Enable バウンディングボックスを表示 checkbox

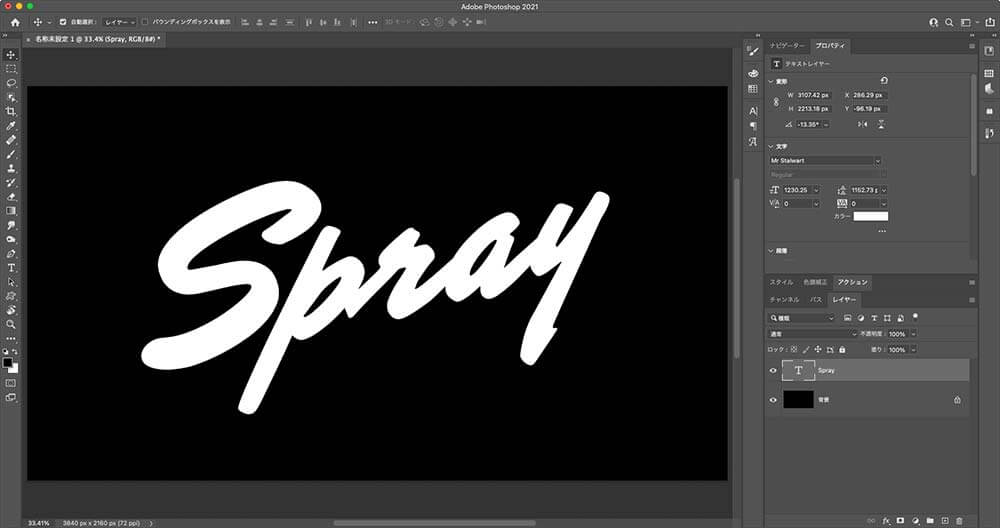pyautogui.click(x=145, y=22)
